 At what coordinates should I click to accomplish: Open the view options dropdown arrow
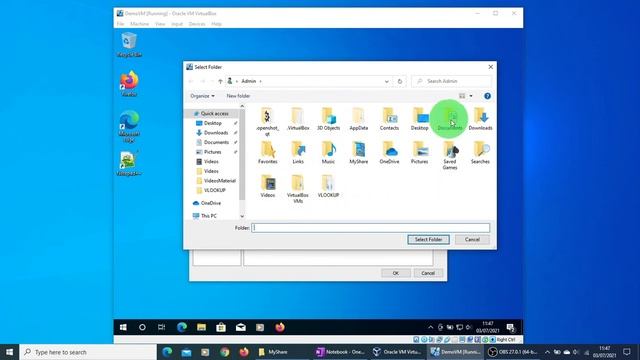(471, 96)
